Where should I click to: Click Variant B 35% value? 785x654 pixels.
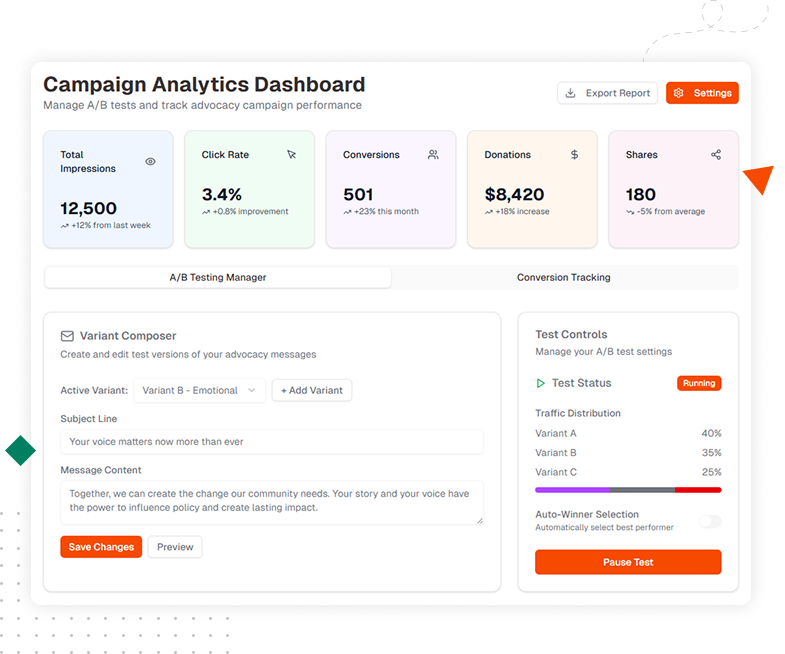[x=711, y=453]
